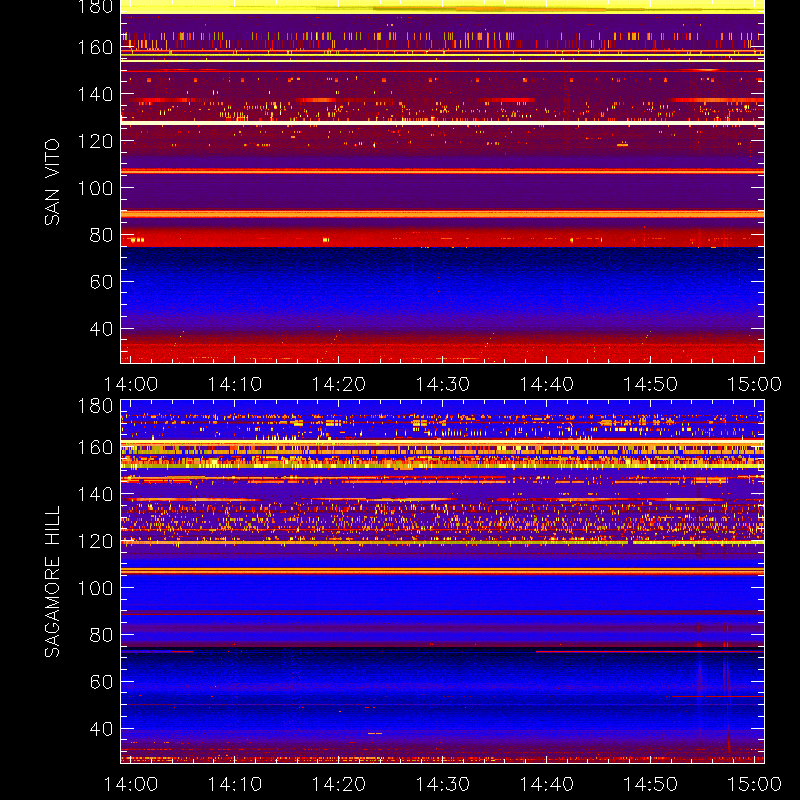Click the 14:40 time label under San Vito plot

(546, 384)
